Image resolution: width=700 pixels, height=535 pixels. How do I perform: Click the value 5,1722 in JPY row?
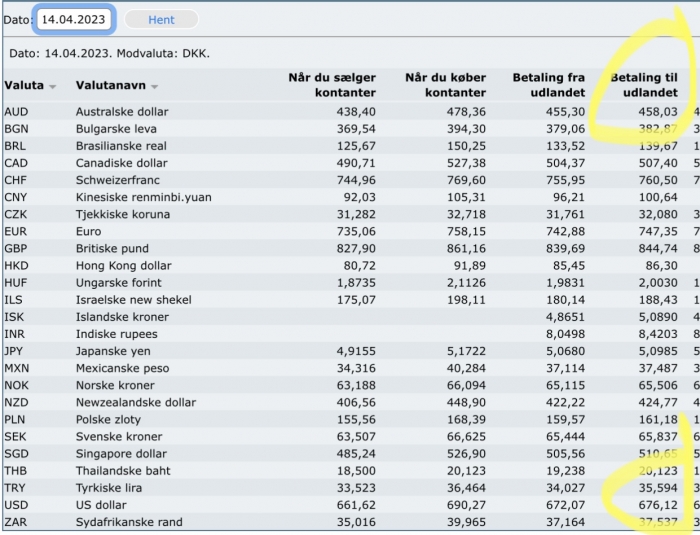click(466, 351)
